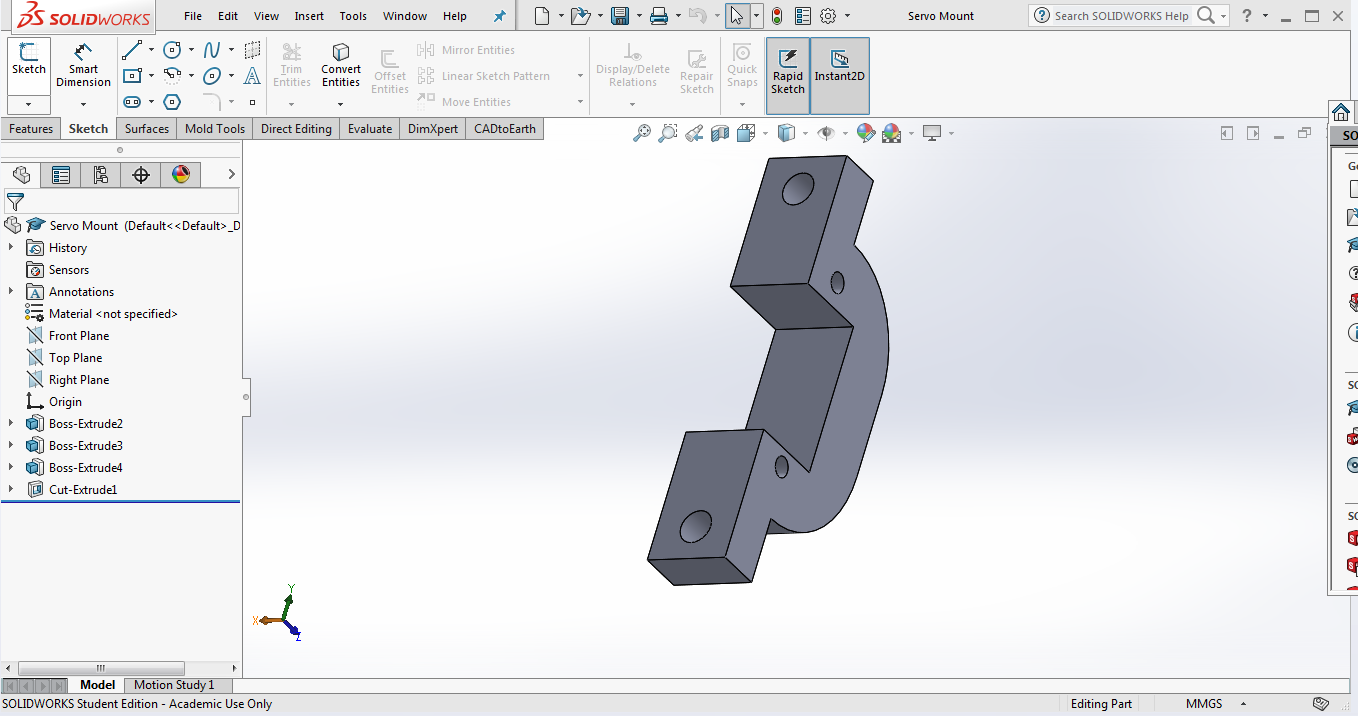Screen dimensions: 1358x716
Task: Expand the Annotations folder
Action: (11, 291)
